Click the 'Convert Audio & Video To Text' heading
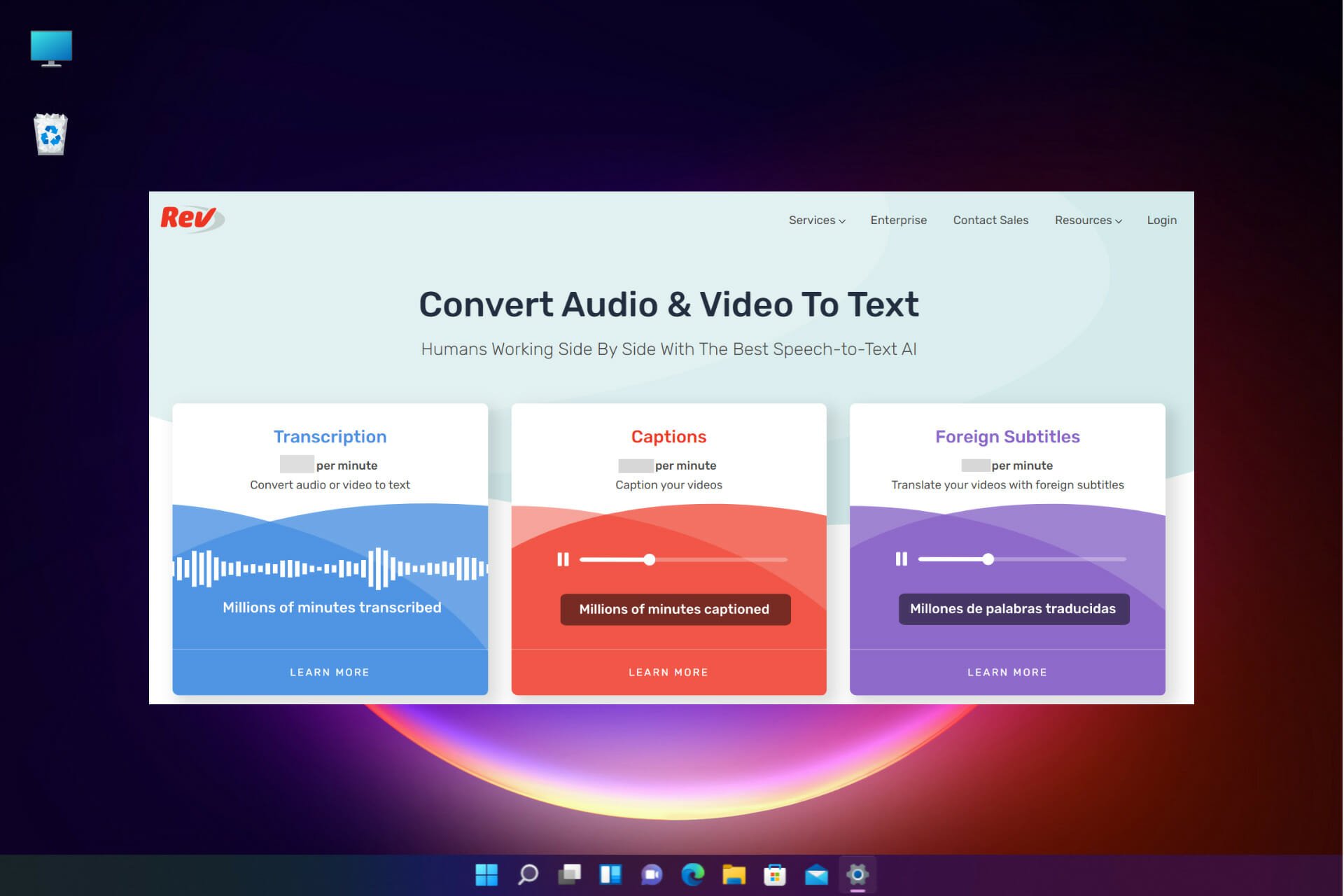 pos(668,304)
